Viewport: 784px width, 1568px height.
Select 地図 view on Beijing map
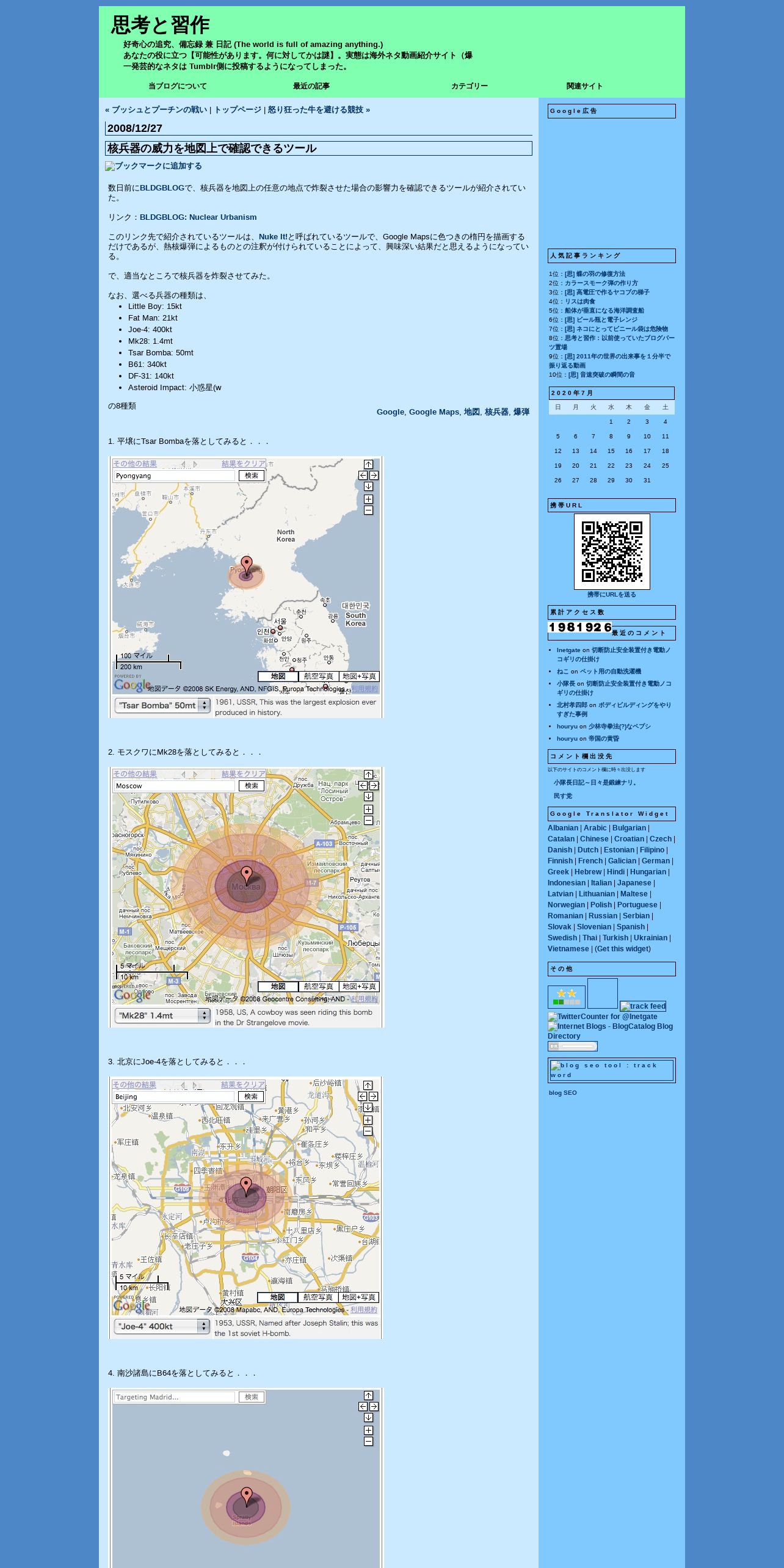277,1298
